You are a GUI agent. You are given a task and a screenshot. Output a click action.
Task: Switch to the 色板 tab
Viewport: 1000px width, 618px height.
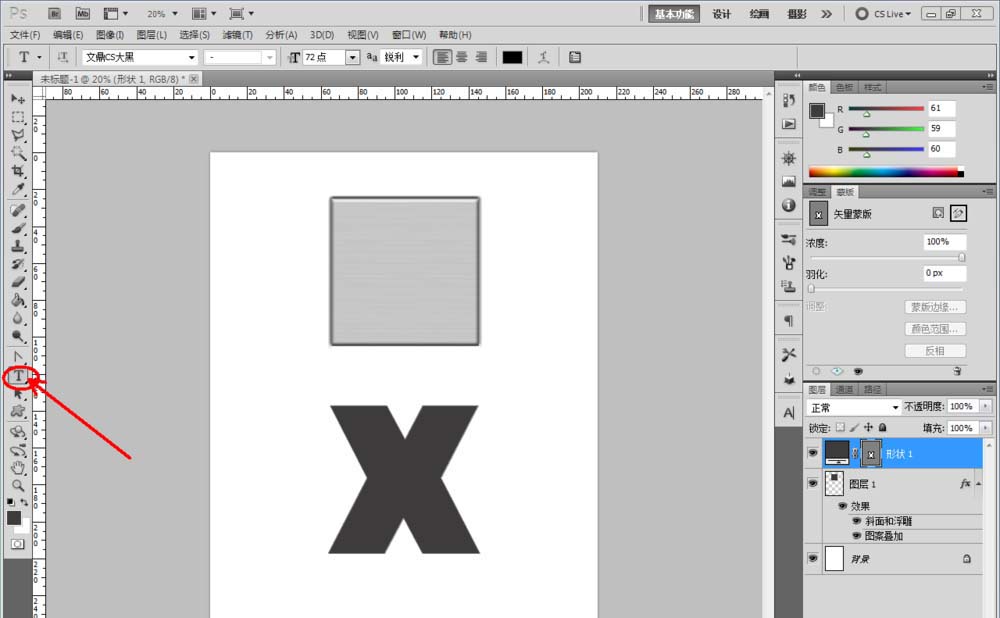coord(844,87)
